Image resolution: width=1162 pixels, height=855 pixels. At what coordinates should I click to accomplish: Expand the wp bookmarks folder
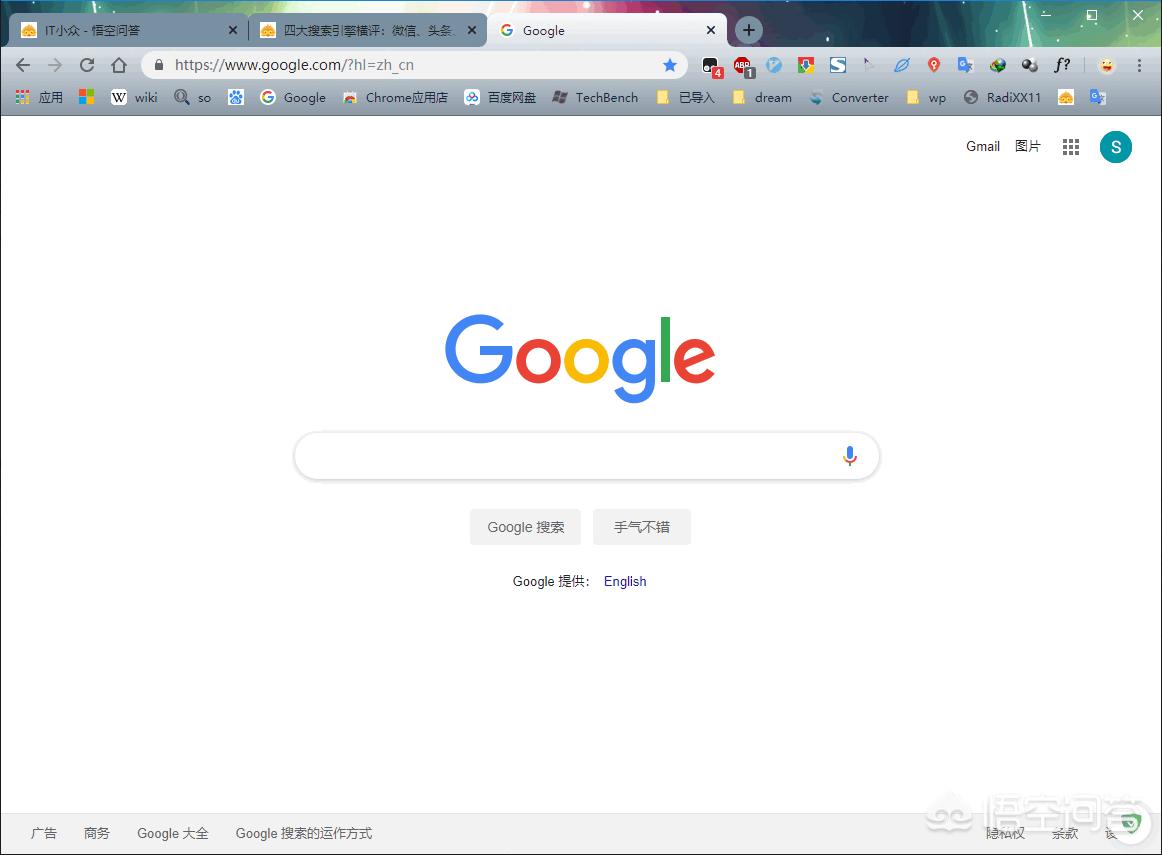point(926,97)
